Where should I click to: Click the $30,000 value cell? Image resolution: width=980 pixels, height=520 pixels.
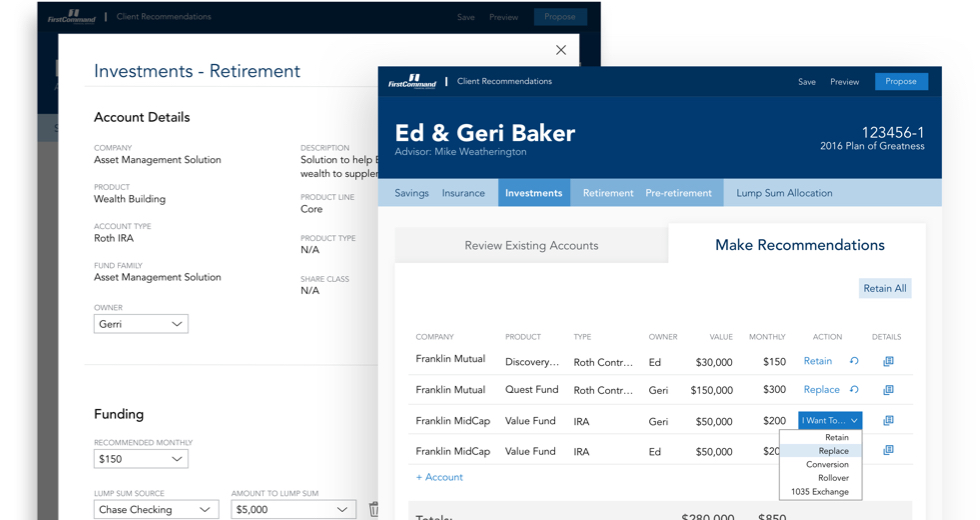pyautogui.click(x=714, y=362)
